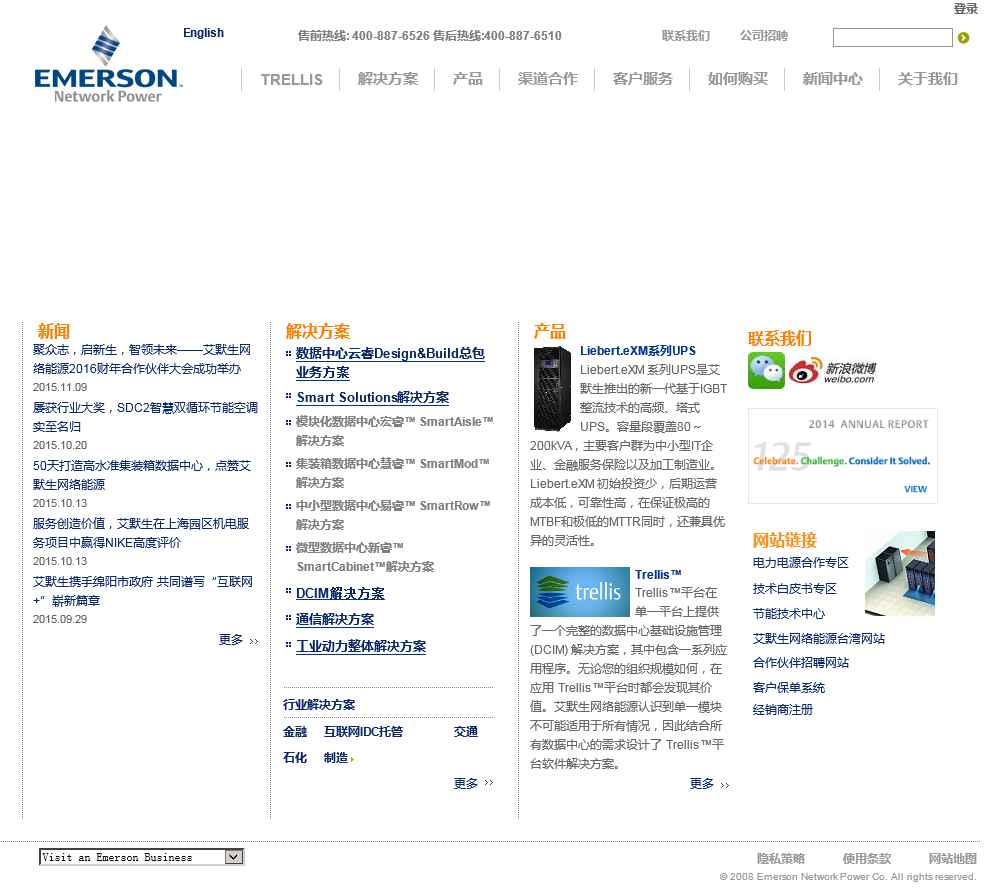Click the Liebert.eXM UPS product image
Screen dimensions: 986x896
(551, 389)
